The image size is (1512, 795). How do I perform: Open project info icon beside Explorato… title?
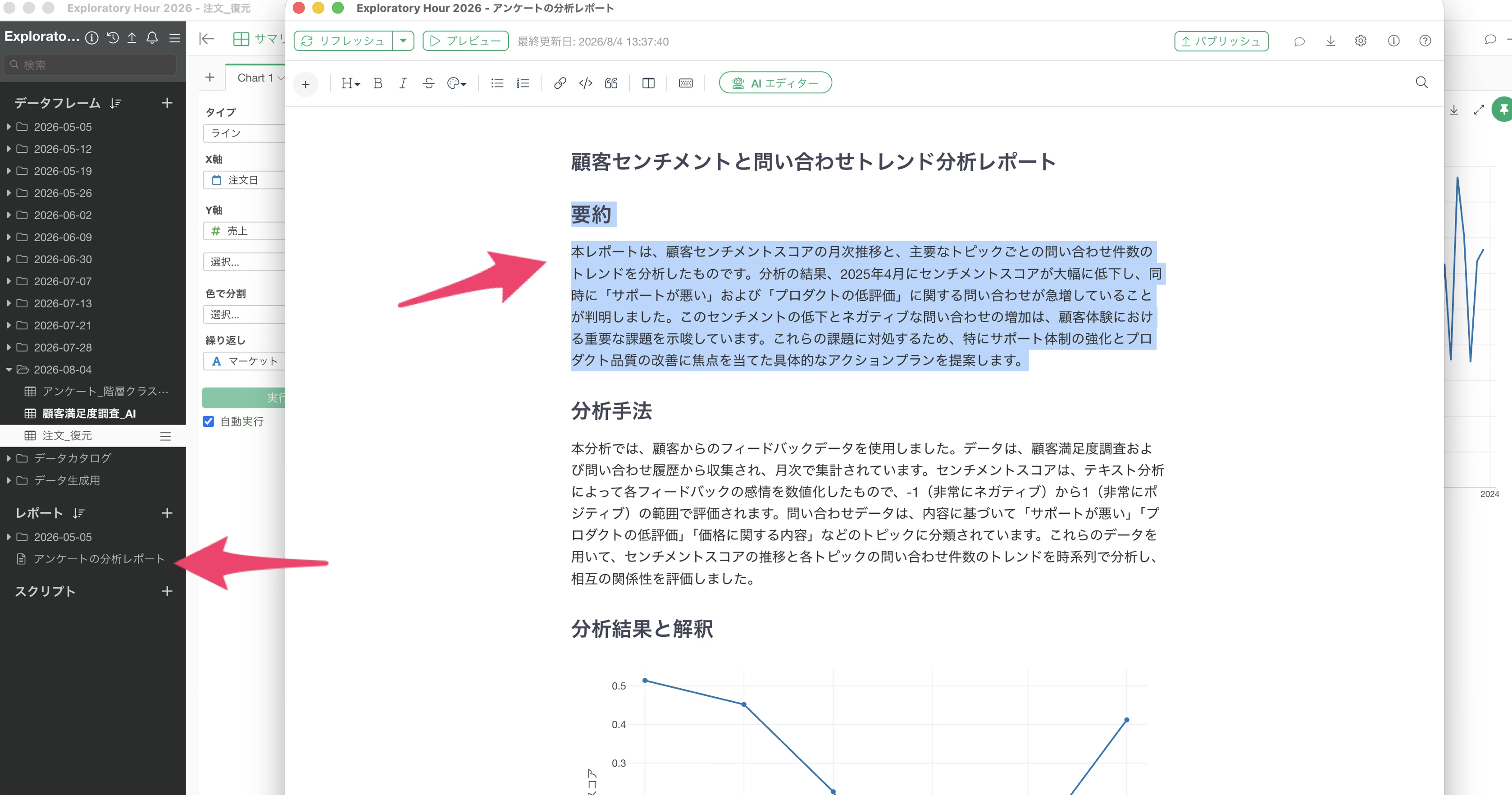coord(91,37)
